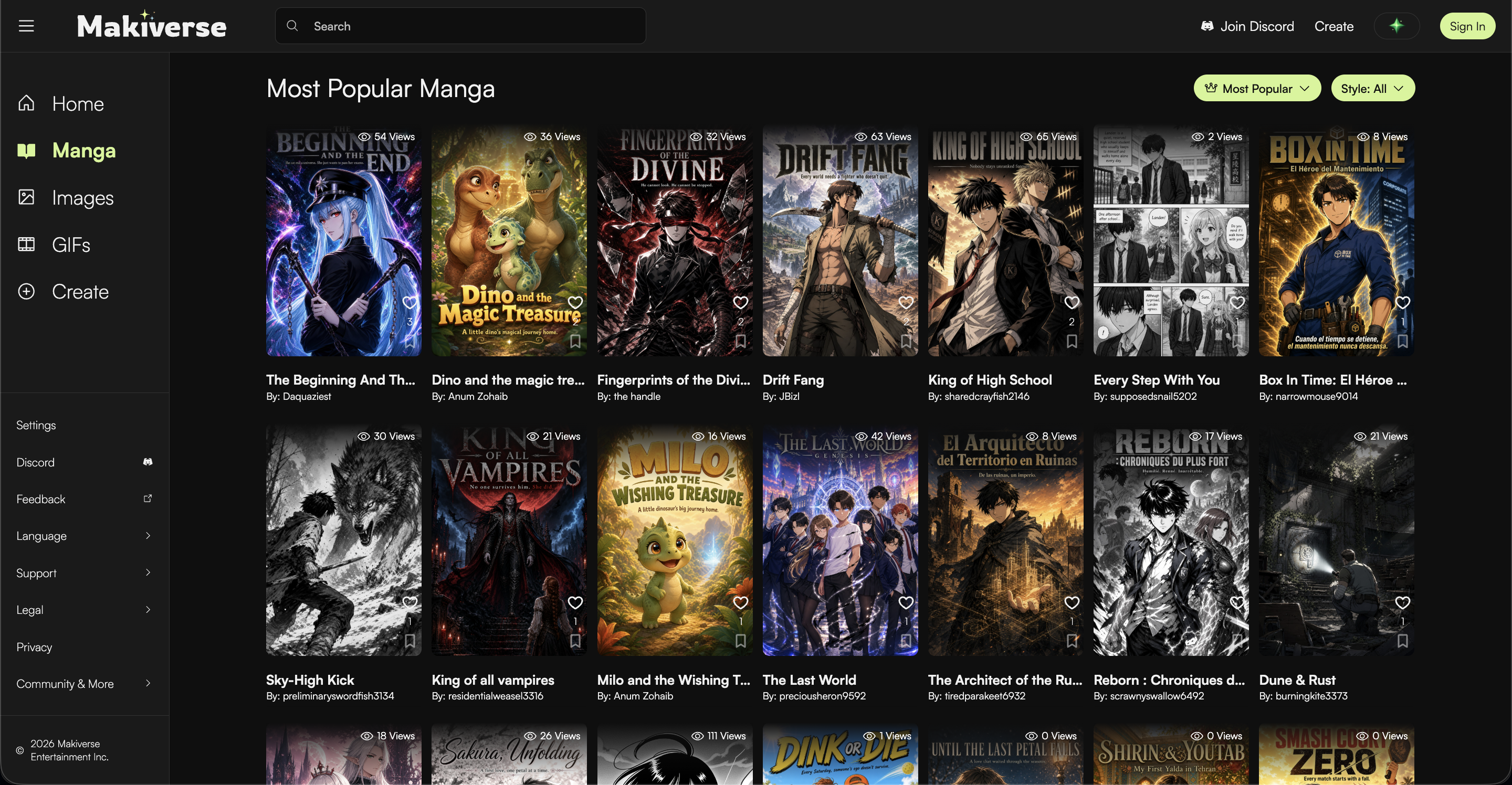Image resolution: width=1512 pixels, height=785 pixels.
Task: Bookmark the Milo and the Wishing Treasure manga
Action: pyautogui.click(x=741, y=641)
